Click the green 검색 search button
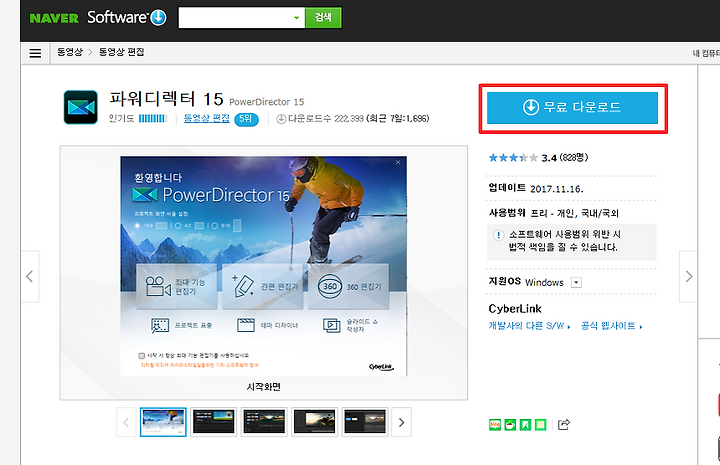This screenshot has height=465, width=720. click(x=323, y=17)
